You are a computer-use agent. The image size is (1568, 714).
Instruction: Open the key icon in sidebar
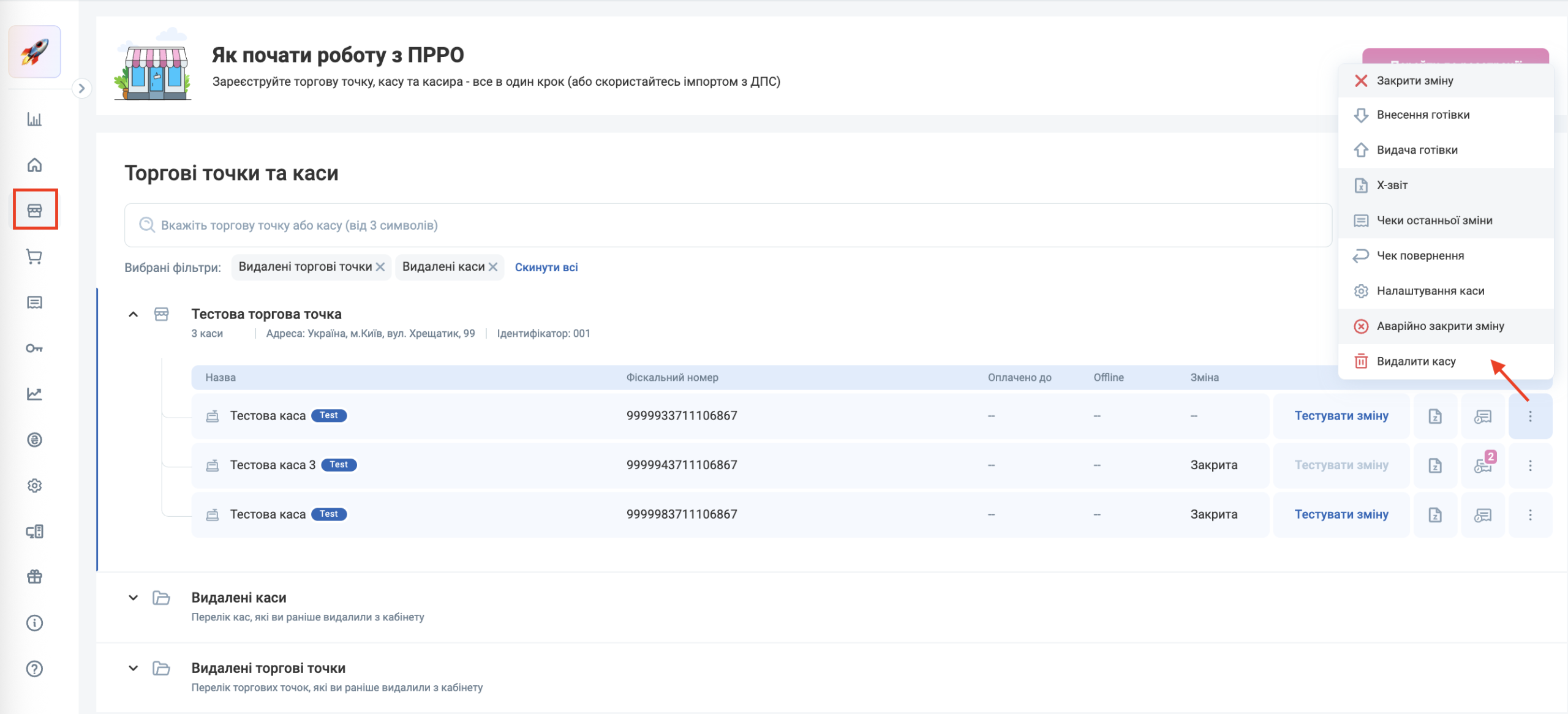coord(34,348)
